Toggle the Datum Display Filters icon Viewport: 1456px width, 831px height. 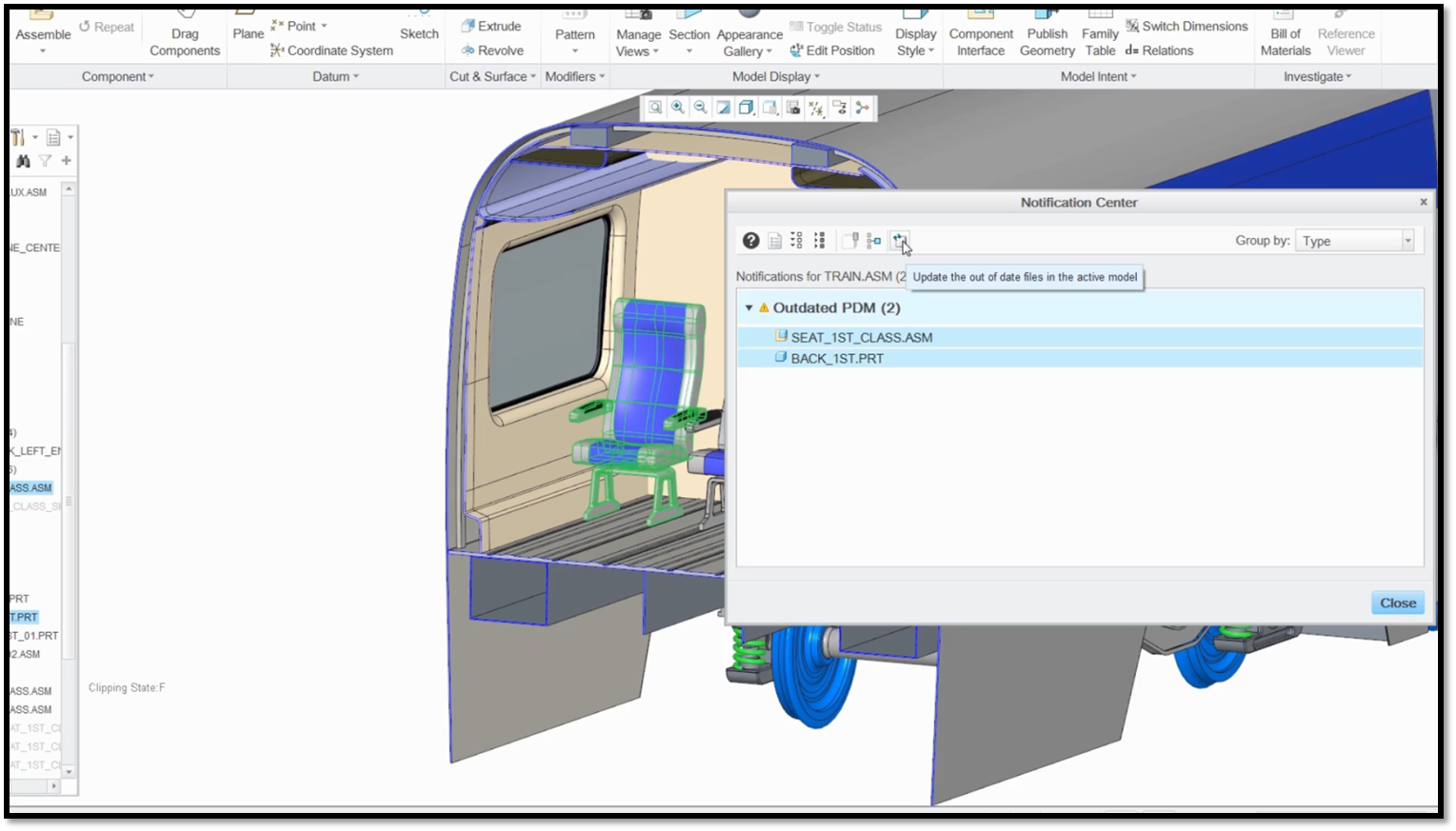(816, 108)
